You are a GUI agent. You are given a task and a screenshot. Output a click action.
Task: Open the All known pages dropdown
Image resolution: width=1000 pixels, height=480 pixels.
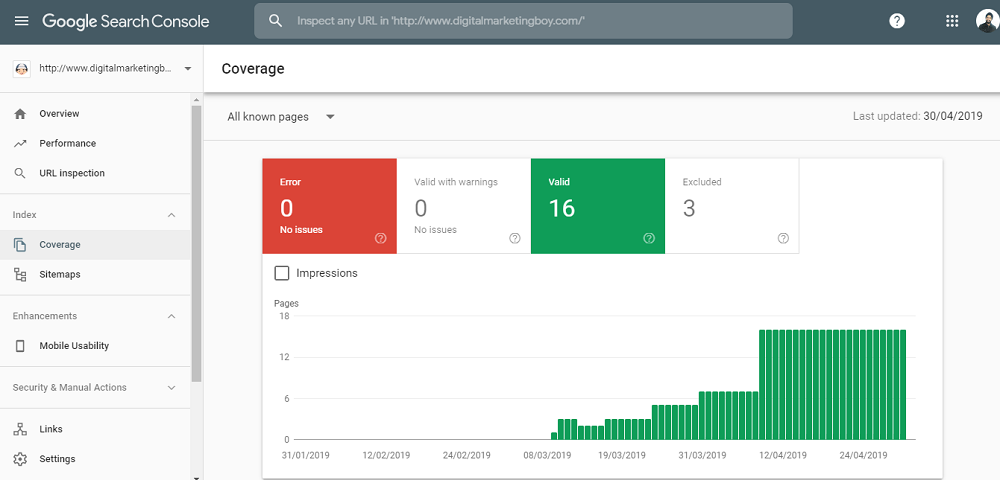[x=281, y=117]
